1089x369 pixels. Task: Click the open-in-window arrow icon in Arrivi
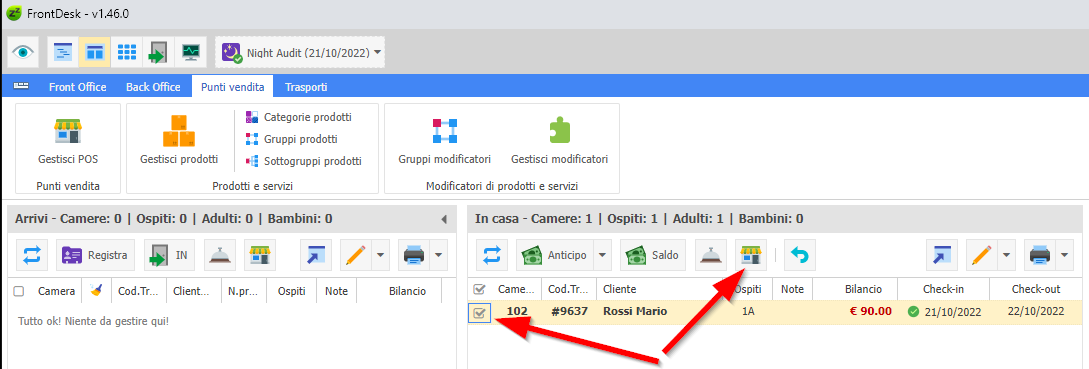coord(316,255)
